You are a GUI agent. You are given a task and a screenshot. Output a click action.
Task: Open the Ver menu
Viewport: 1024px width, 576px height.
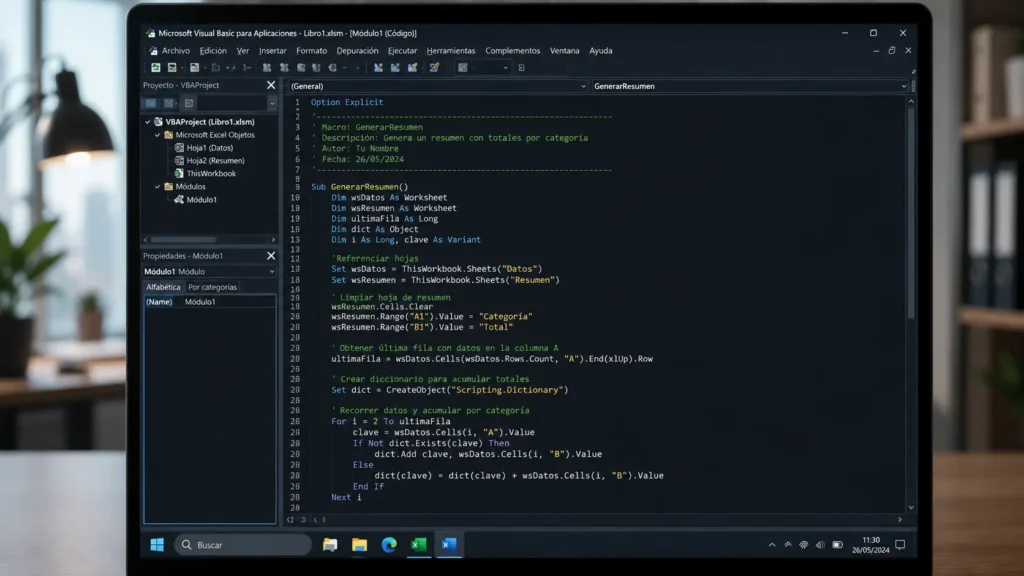[x=243, y=50]
